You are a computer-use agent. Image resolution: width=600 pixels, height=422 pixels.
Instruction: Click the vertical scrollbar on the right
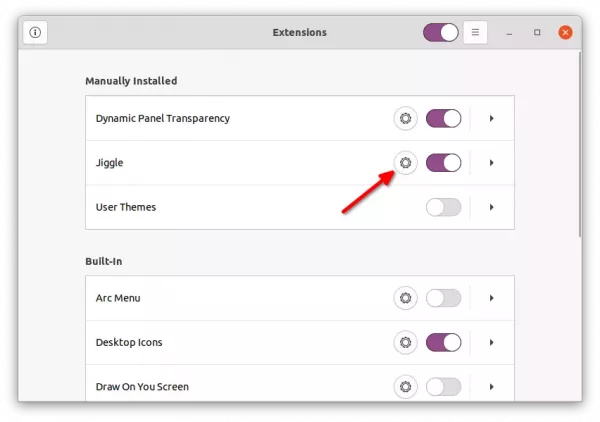tap(580, 145)
